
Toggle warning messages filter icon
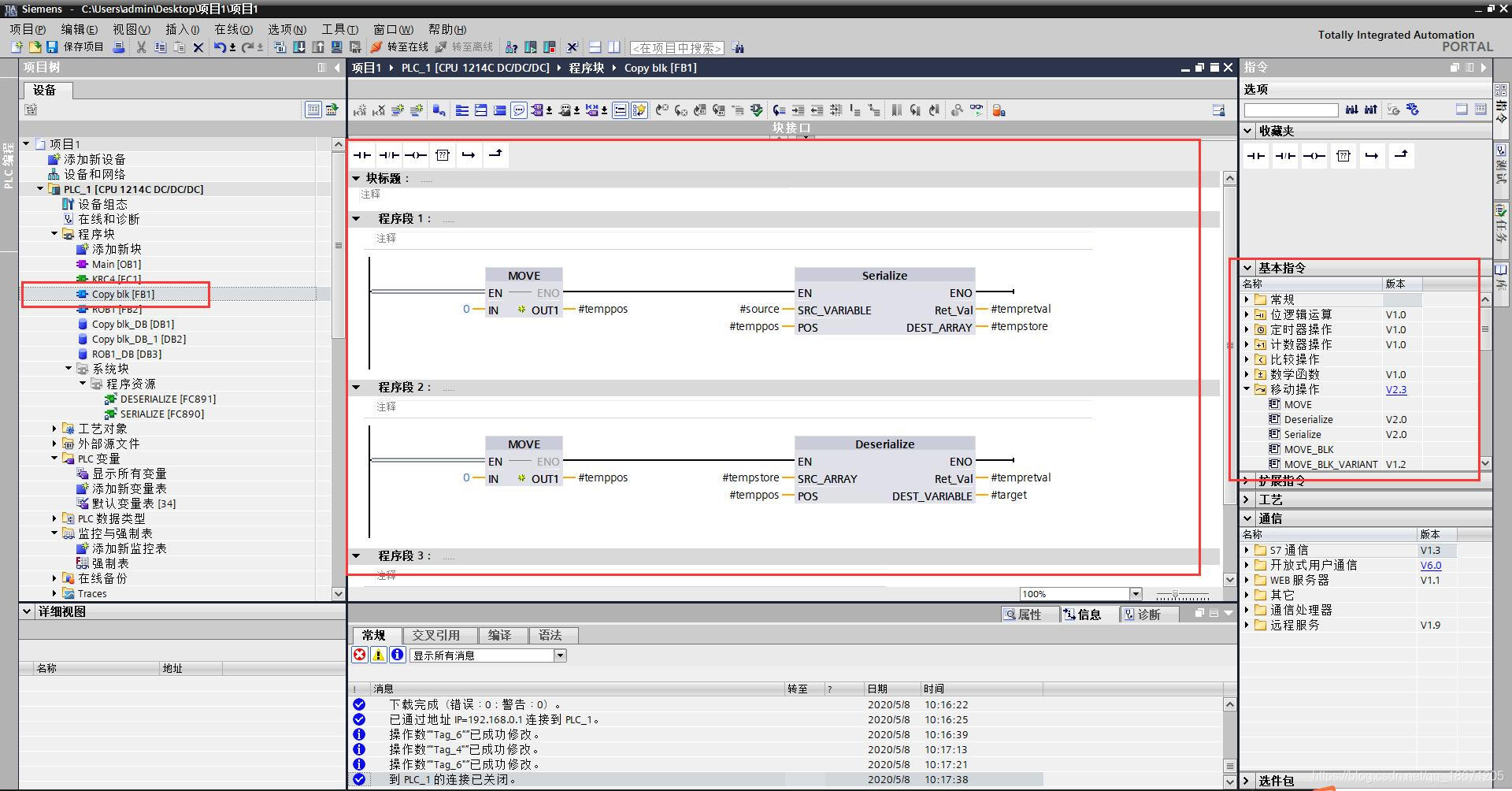379,655
